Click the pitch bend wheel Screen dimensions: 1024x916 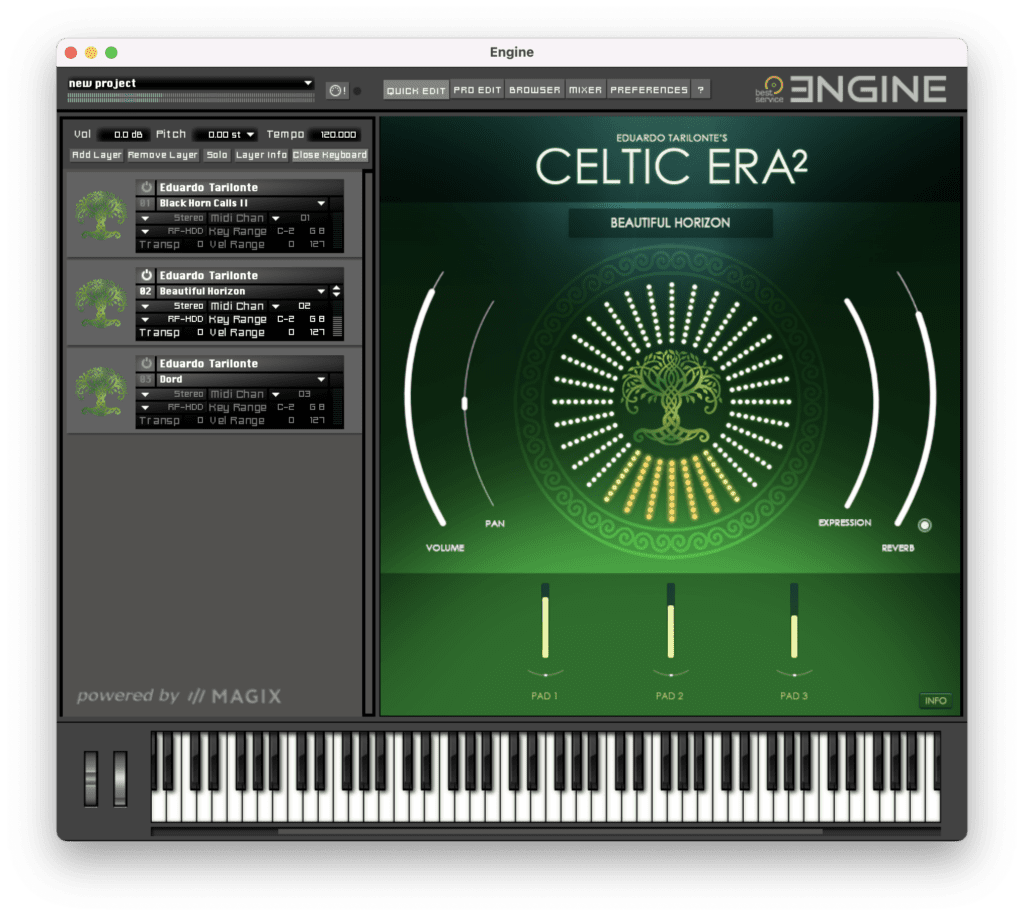91,778
